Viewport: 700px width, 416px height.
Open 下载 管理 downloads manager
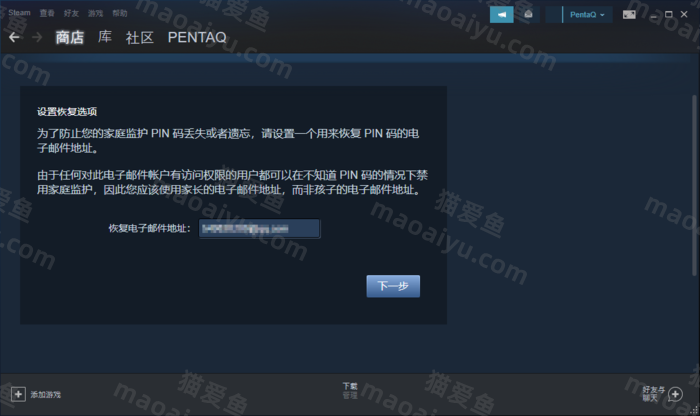click(350, 391)
